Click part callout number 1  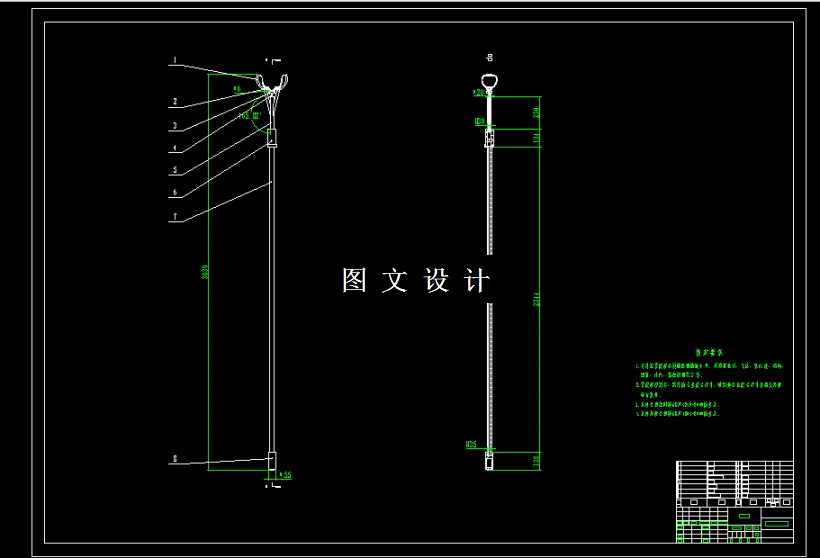[x=175, y=60]
